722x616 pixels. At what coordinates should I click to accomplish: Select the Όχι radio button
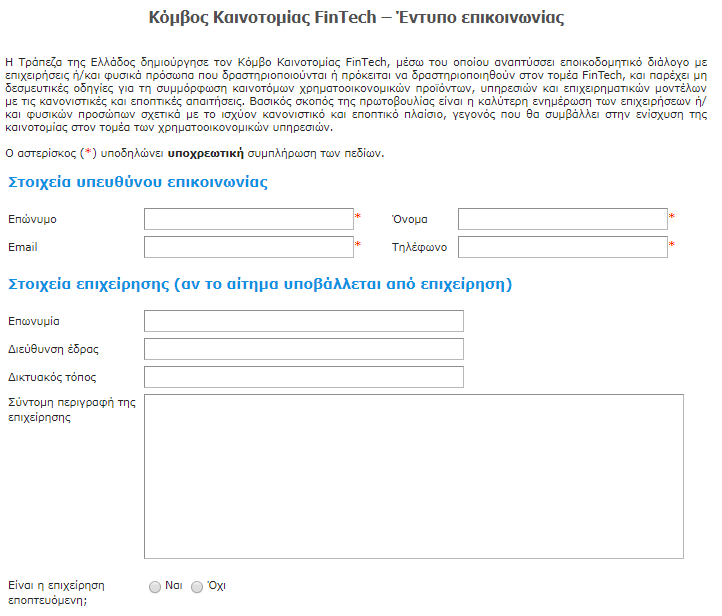point(197,587)
